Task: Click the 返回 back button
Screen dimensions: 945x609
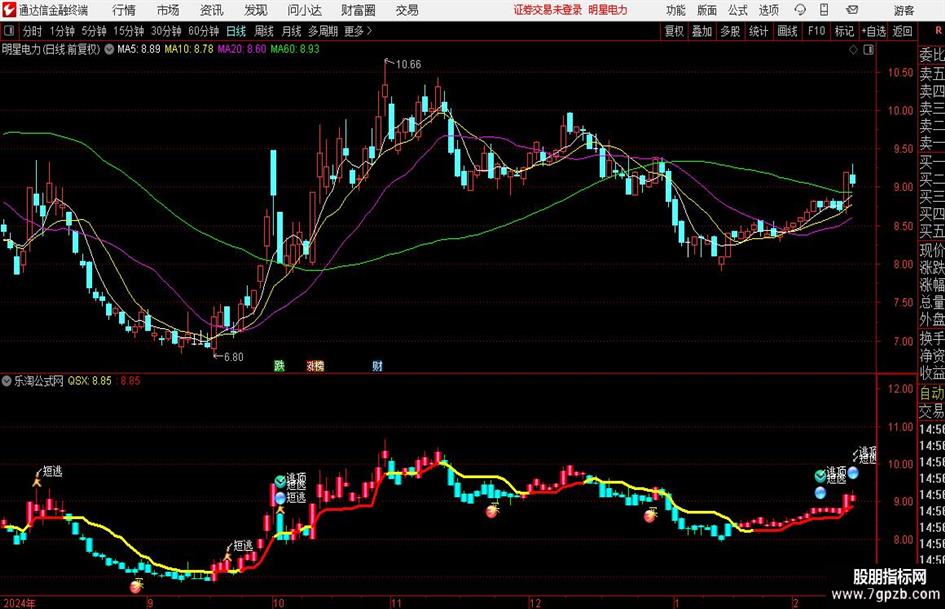Action: (x=902, y=31)
